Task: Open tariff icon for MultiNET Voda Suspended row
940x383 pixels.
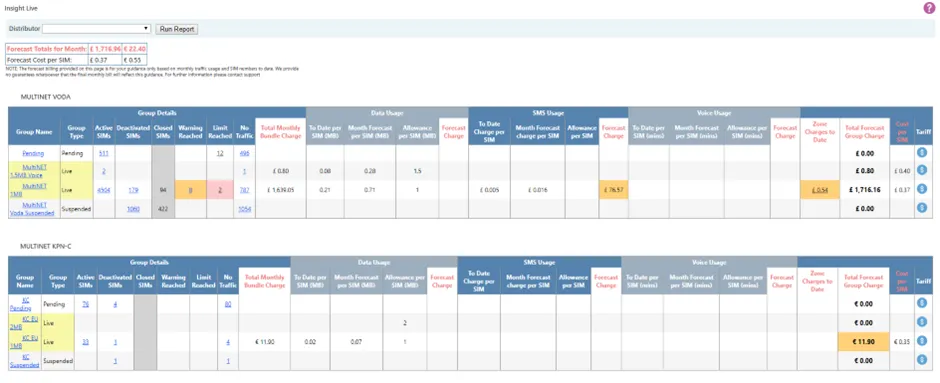Action: [x=923, y=208]
